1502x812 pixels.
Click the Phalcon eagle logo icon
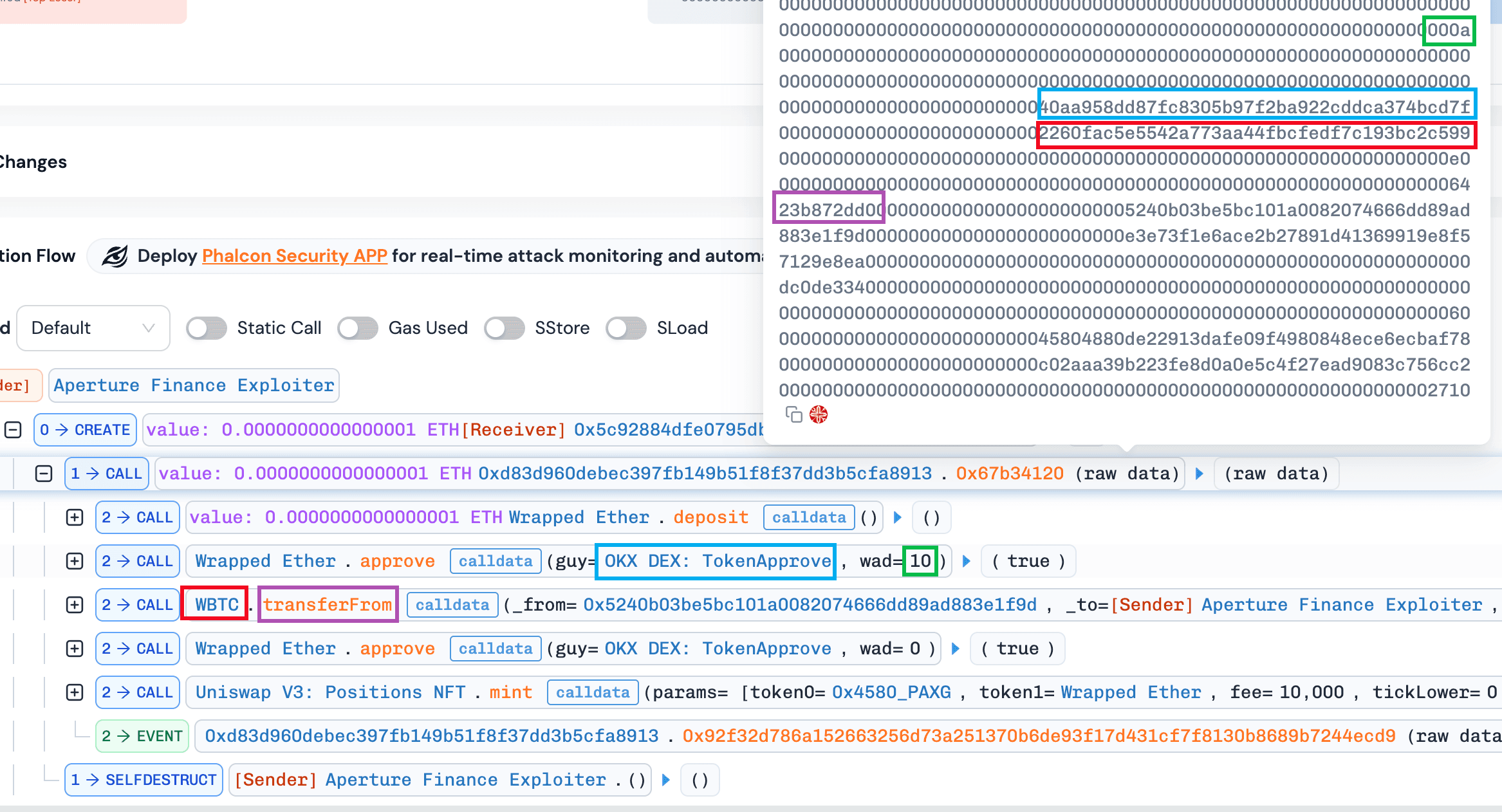coord(115,256)
